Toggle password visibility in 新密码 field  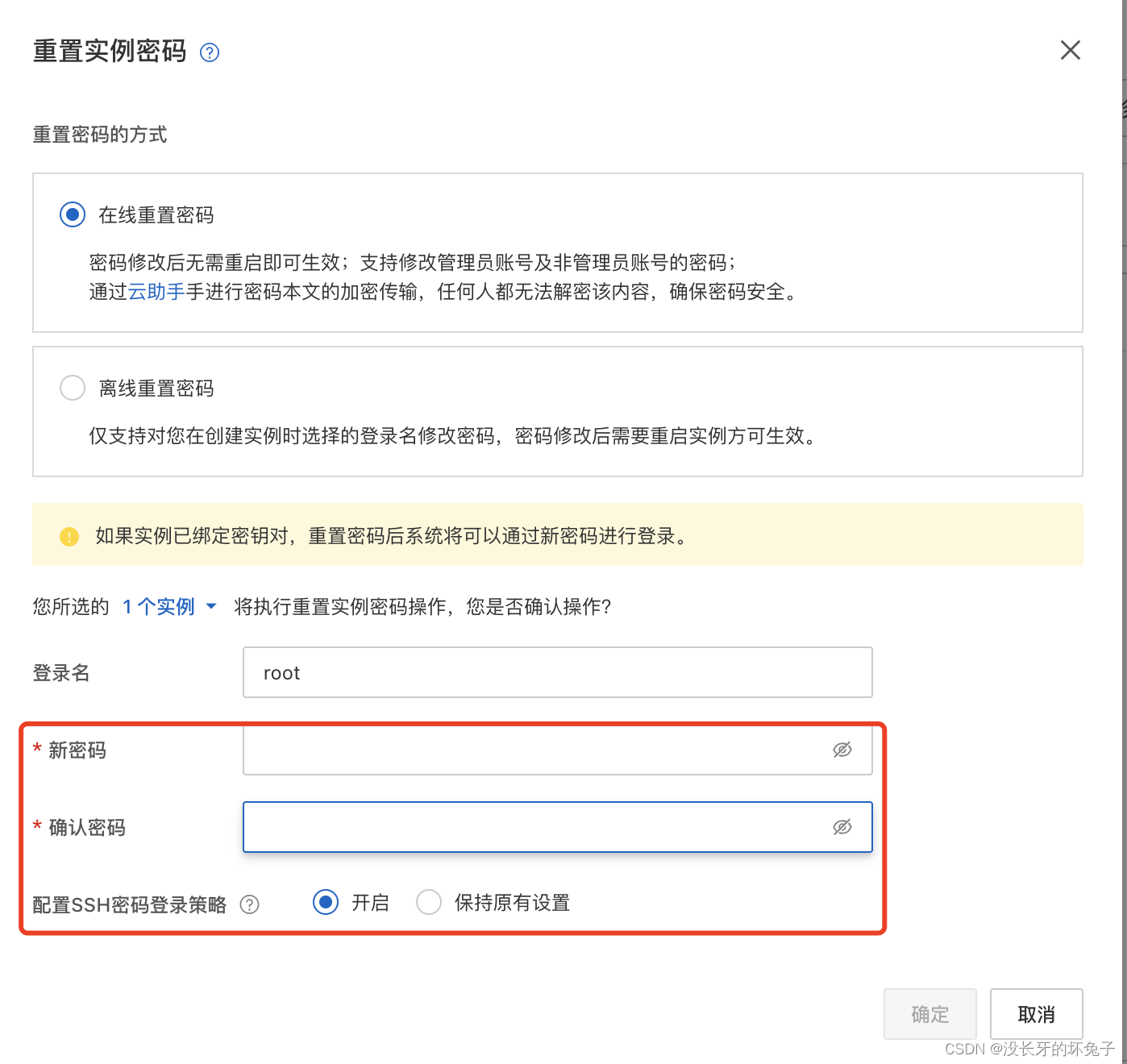842,750
